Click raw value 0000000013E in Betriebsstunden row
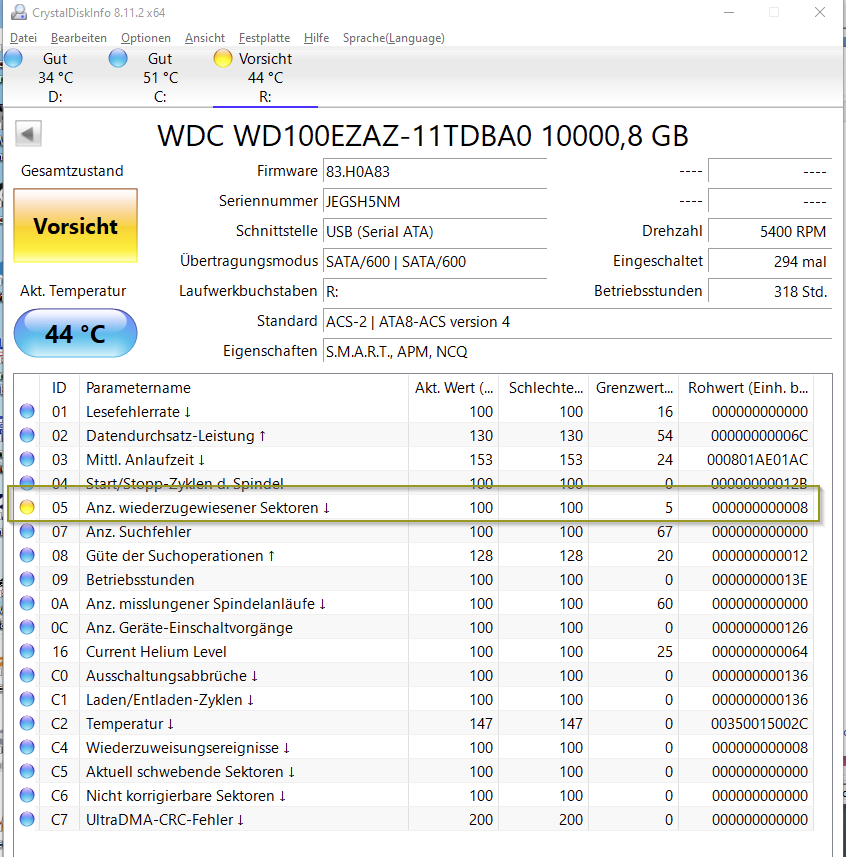This screenshot has width=846, height=857. (x=760, y=580)
